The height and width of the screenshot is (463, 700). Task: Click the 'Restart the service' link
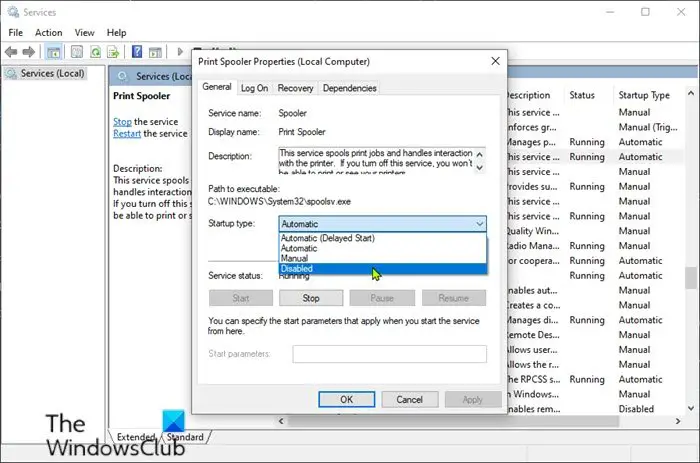(x=127, y=133)
